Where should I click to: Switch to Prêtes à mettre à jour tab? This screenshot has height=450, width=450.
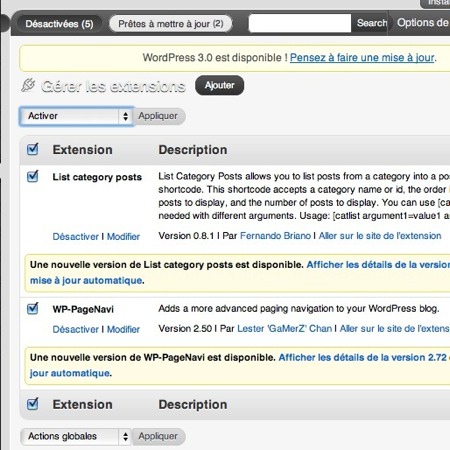tap(171, 24)
